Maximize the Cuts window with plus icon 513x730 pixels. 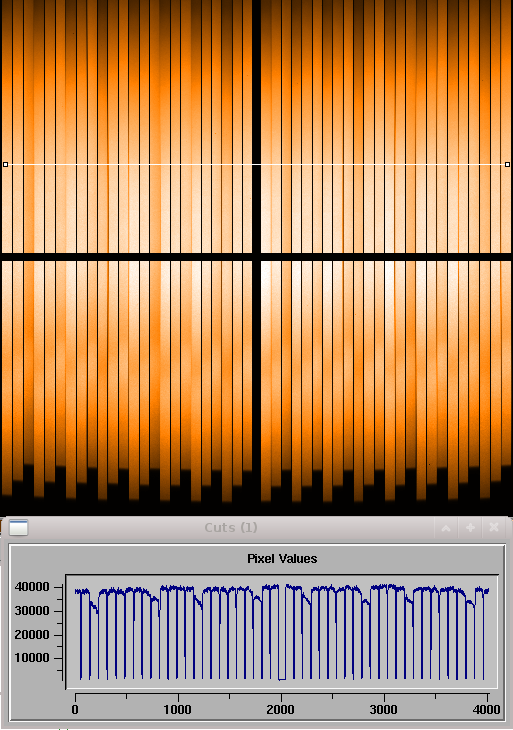click(x=470, y=527)
